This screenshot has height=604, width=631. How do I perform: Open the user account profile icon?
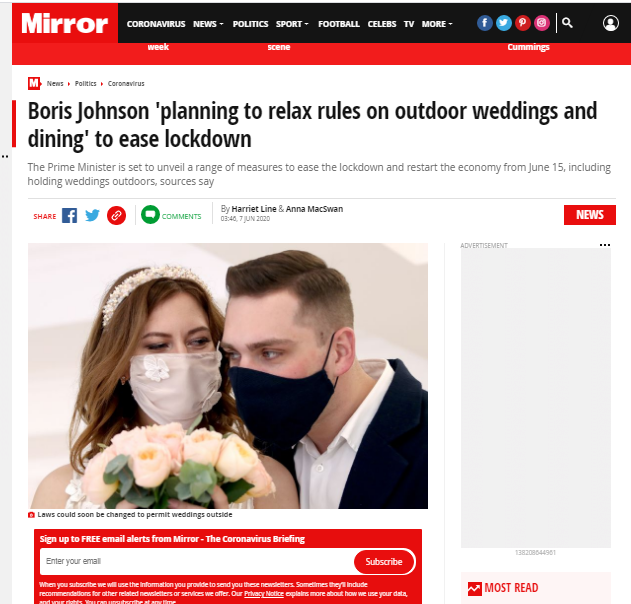pyautogui.click(x=610, y=23)
